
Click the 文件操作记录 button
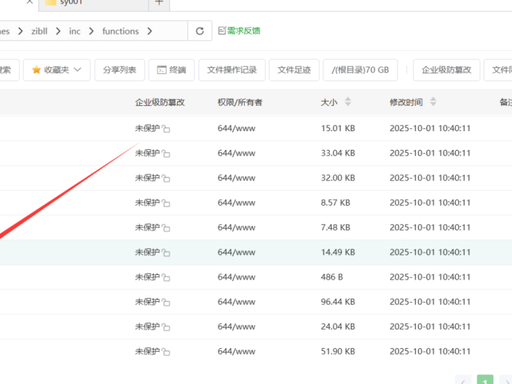pyautogui.click(x=232, y=70)
